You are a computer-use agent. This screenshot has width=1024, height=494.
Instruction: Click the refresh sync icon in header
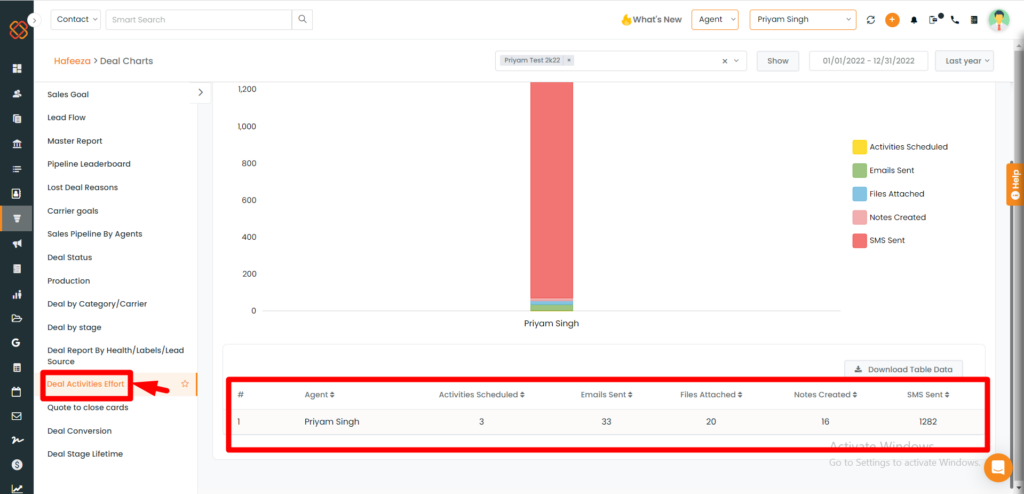[x=871, y=20]
